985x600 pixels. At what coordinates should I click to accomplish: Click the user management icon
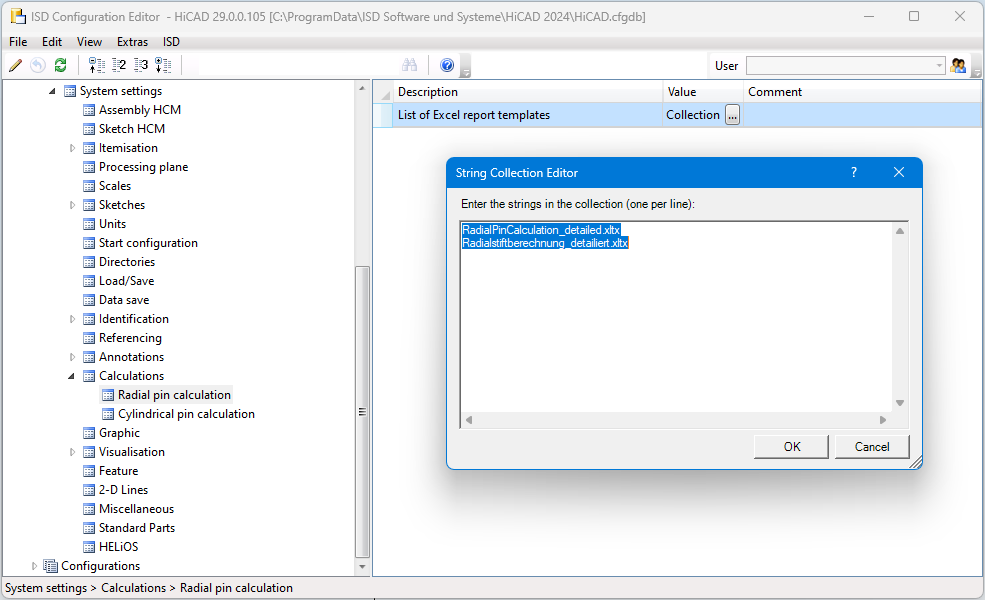(958, 65)
